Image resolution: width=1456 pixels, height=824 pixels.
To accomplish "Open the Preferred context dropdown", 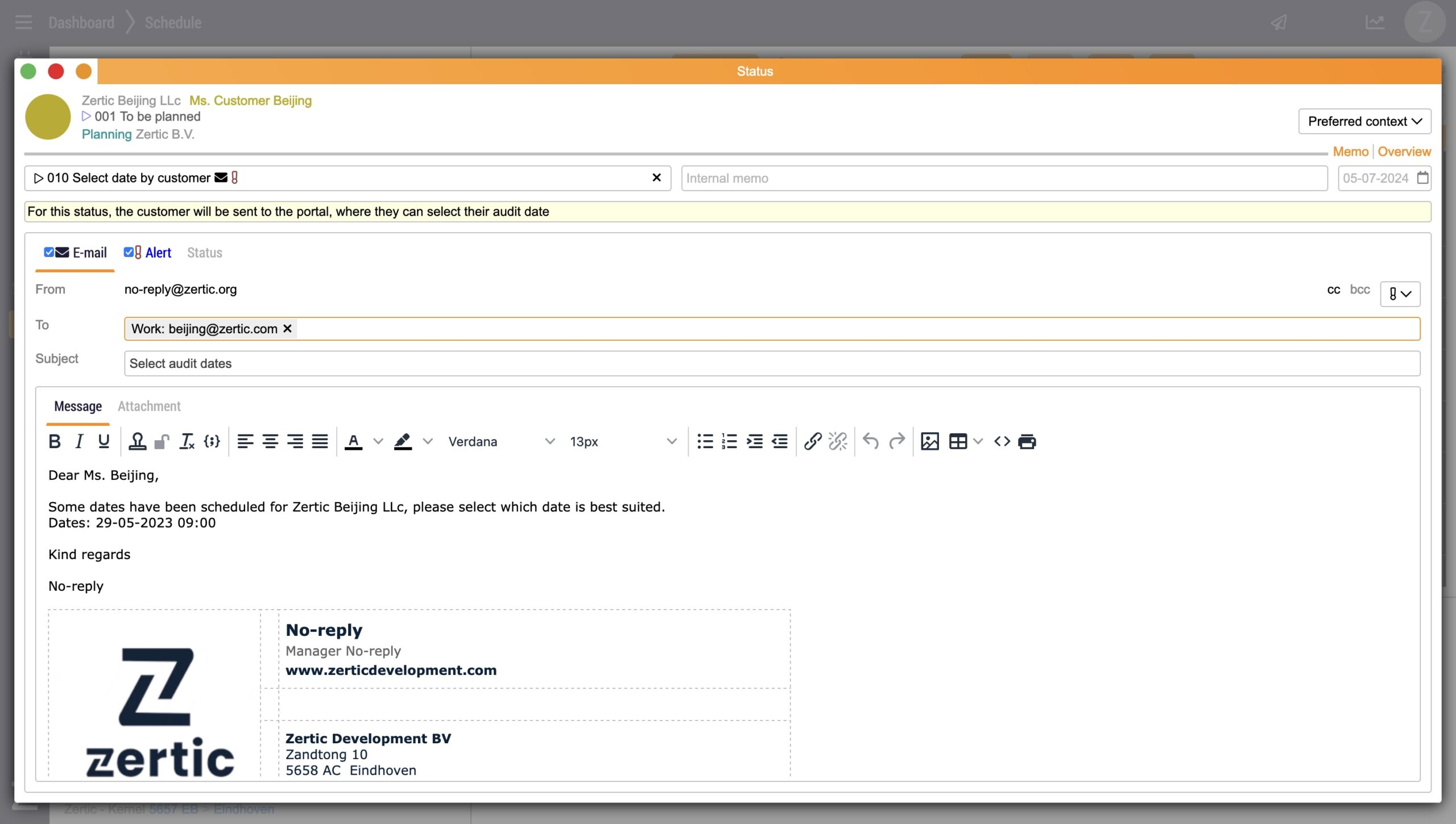I will [x=1364, y=121].
